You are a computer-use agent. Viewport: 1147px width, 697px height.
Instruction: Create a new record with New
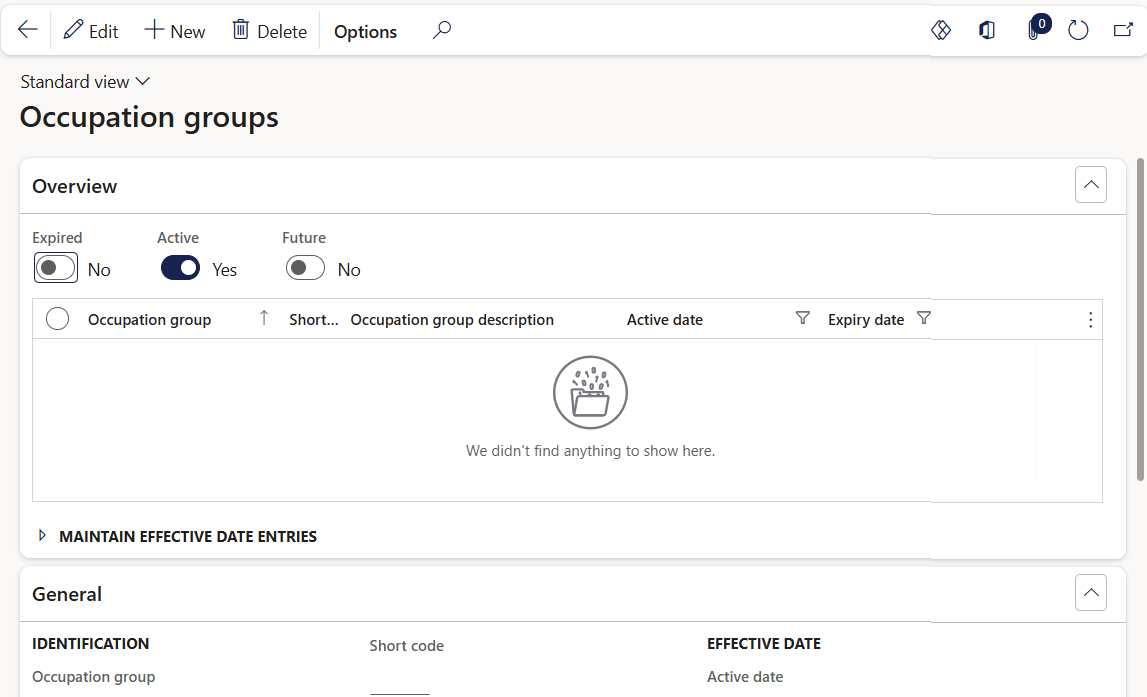pos(175,31)
